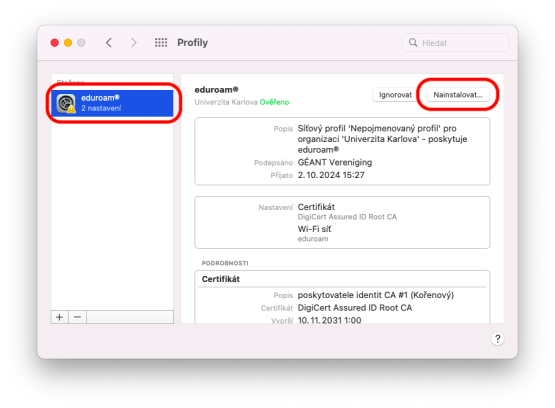Click 'DigiCert Assured ID Root CA' under Nastavení
Viewport: 555px width, 408px height.
coord(347,217)
